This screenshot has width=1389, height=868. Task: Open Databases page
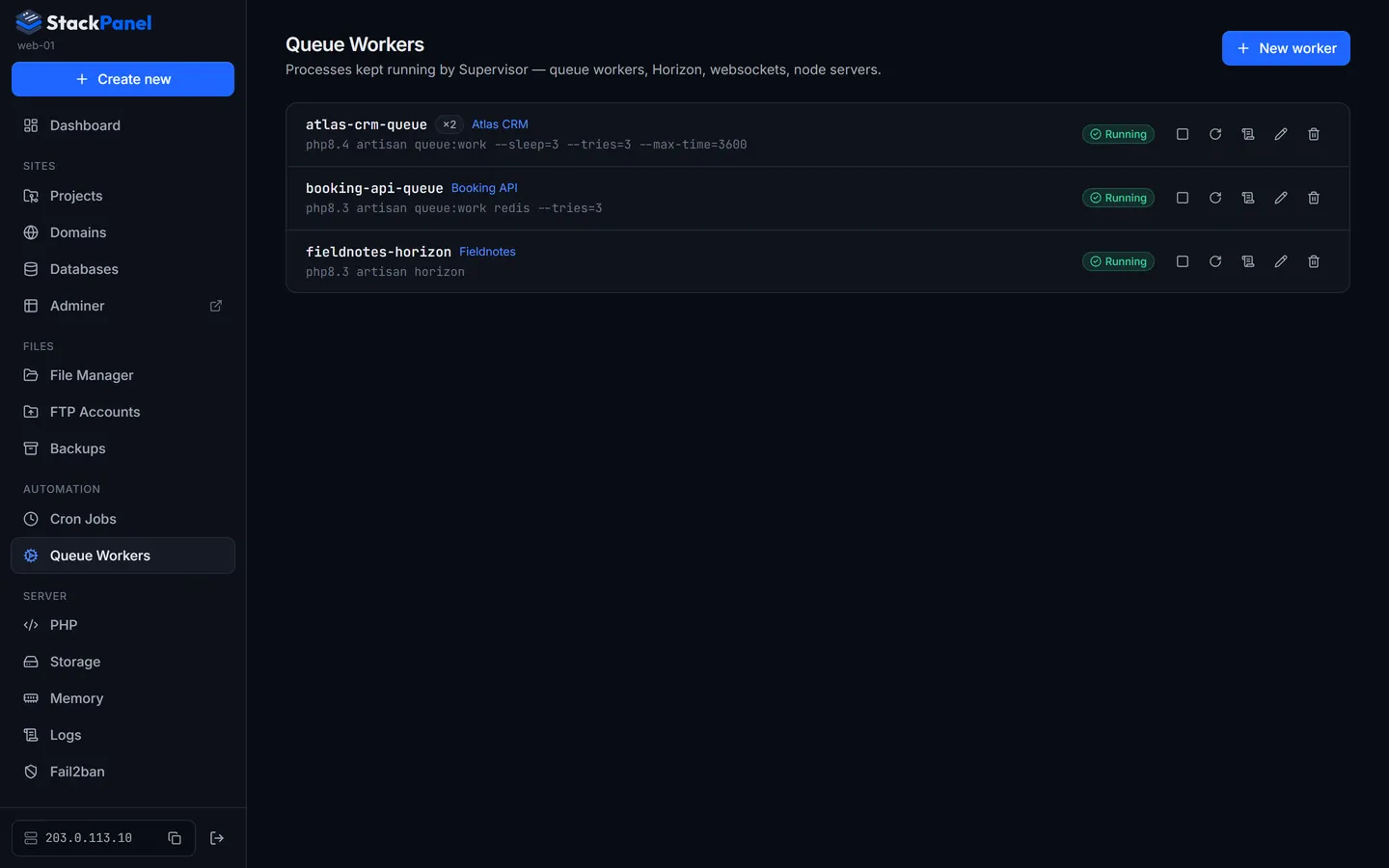123,269
